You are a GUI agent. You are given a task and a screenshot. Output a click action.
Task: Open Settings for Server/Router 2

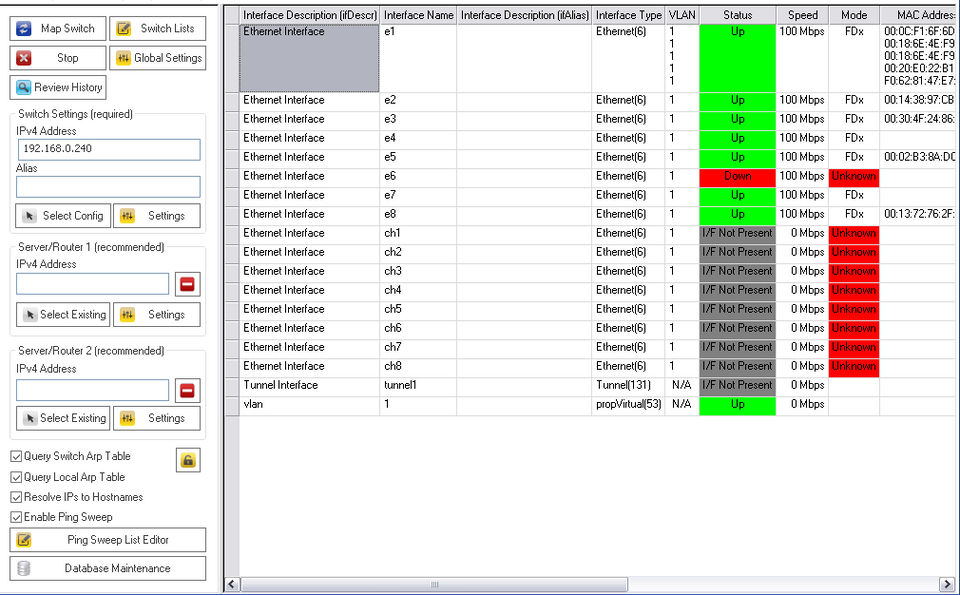[x=157, y=418]
